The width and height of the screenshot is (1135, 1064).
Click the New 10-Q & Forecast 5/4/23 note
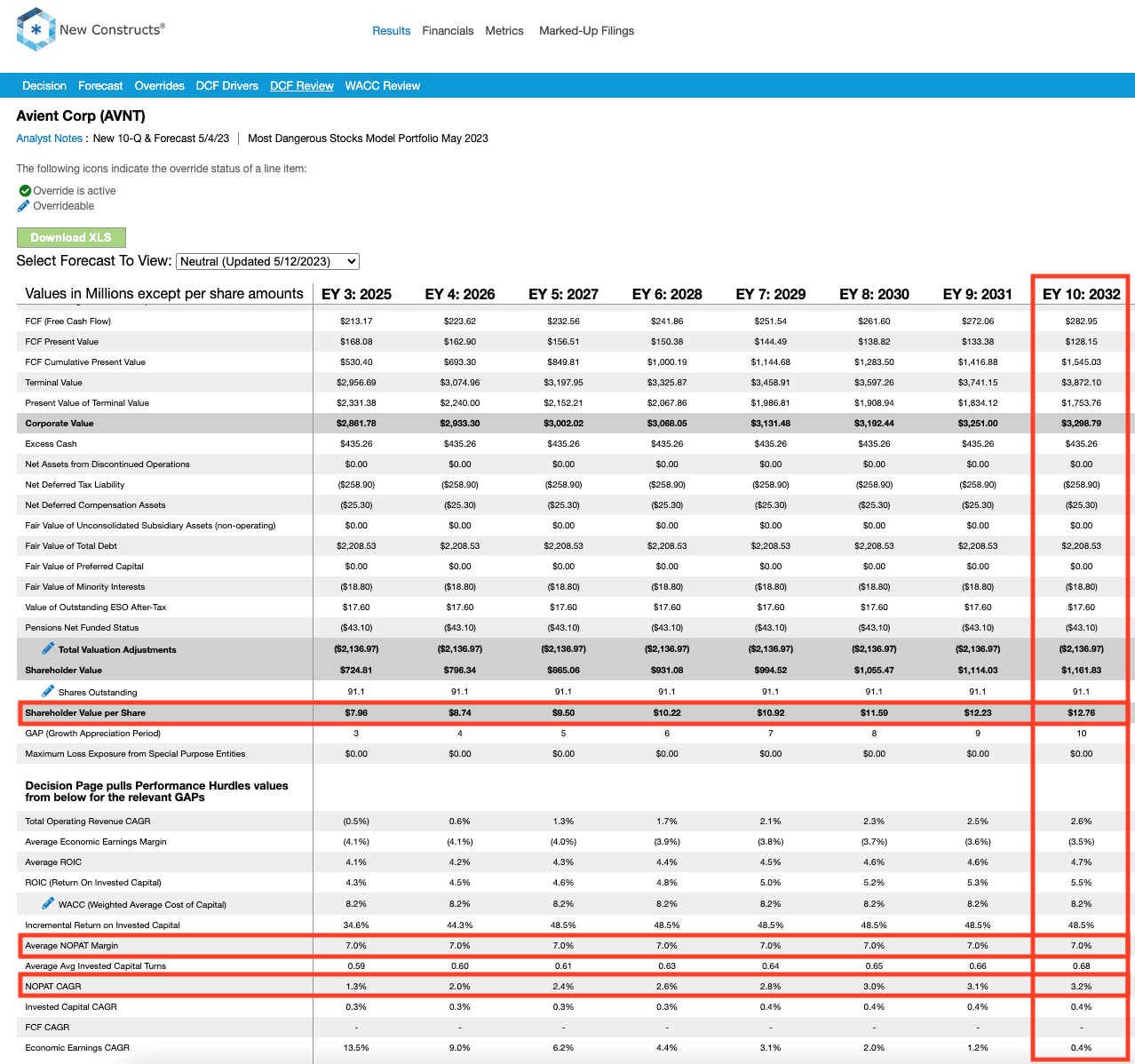tap(161, 139)
